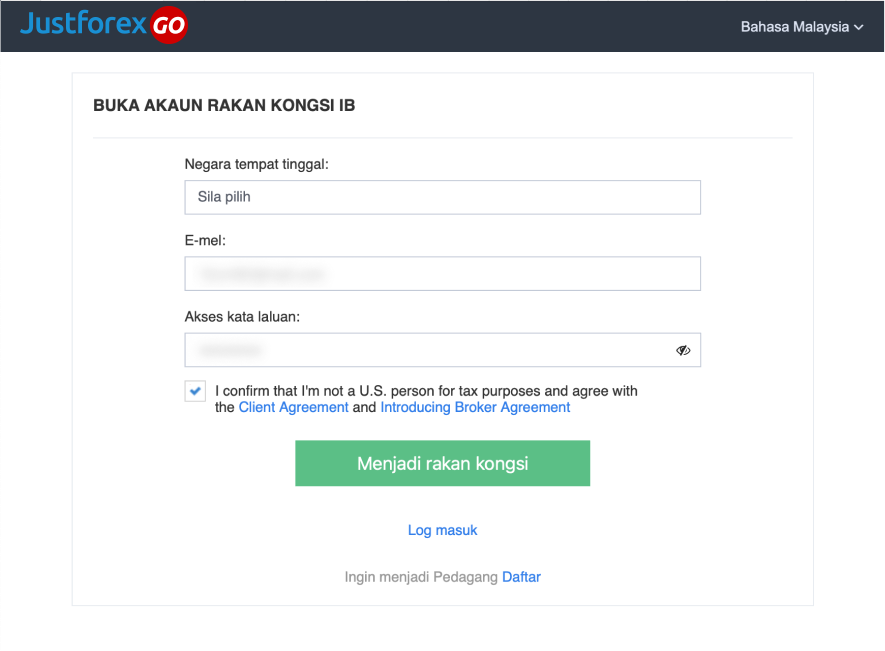Untick the U.S. person confirmation checkbox
Screen dimensions: 885x651
195,391
